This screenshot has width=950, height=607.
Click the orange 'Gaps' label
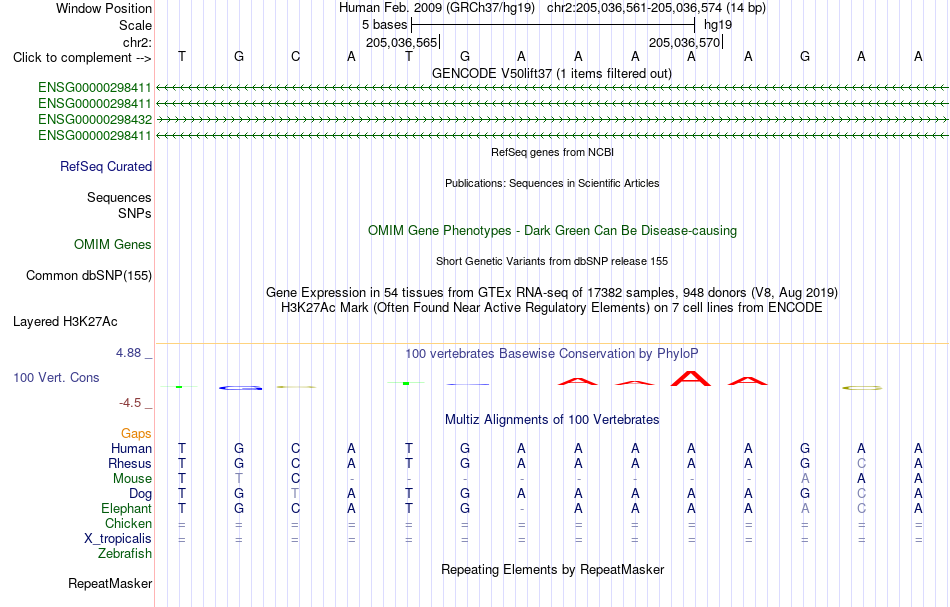pyautogui.click(x=136, y=434)
